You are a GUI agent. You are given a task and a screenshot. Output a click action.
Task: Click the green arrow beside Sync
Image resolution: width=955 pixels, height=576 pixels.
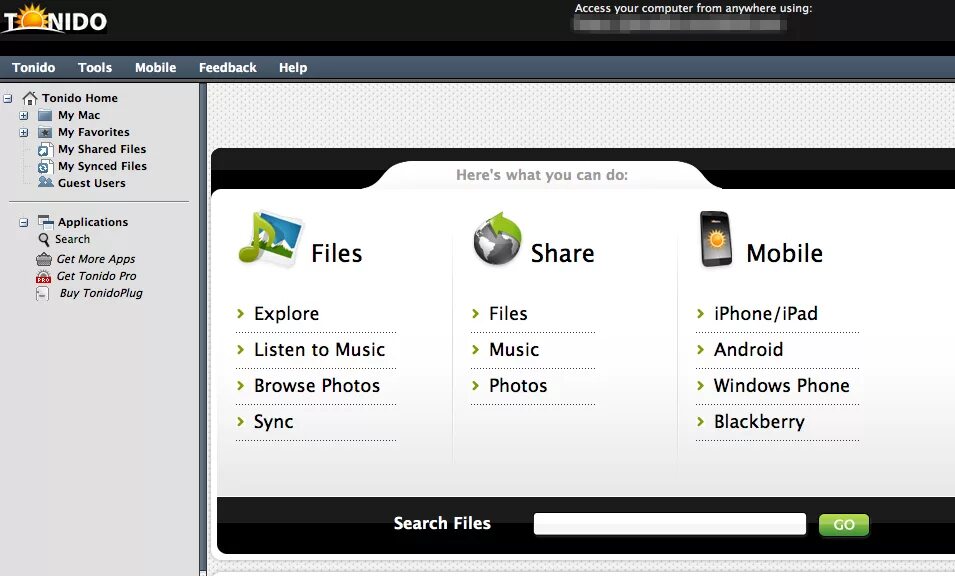coord(241,421)
